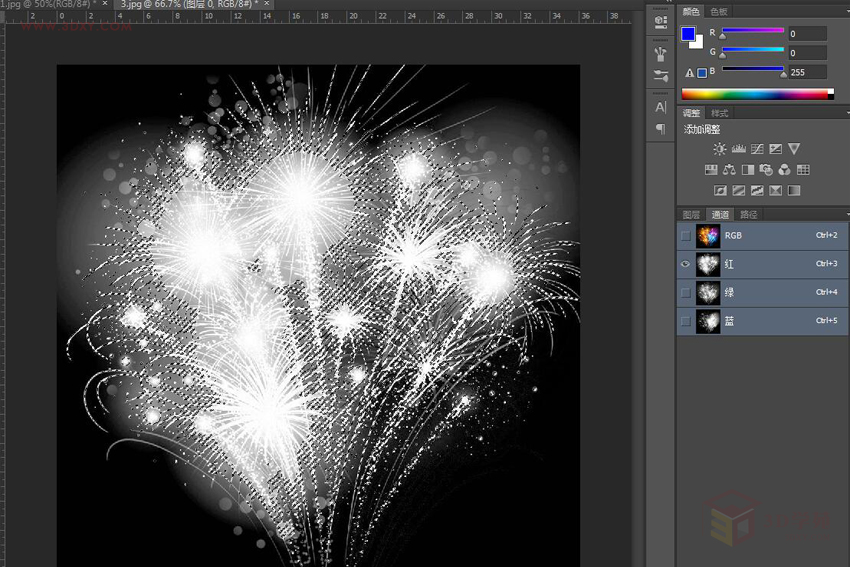Image resolution: width=850 pixels, height=567 pixels.
Task: Close the 1.jpg document tab
Action: tap(105, 3)
